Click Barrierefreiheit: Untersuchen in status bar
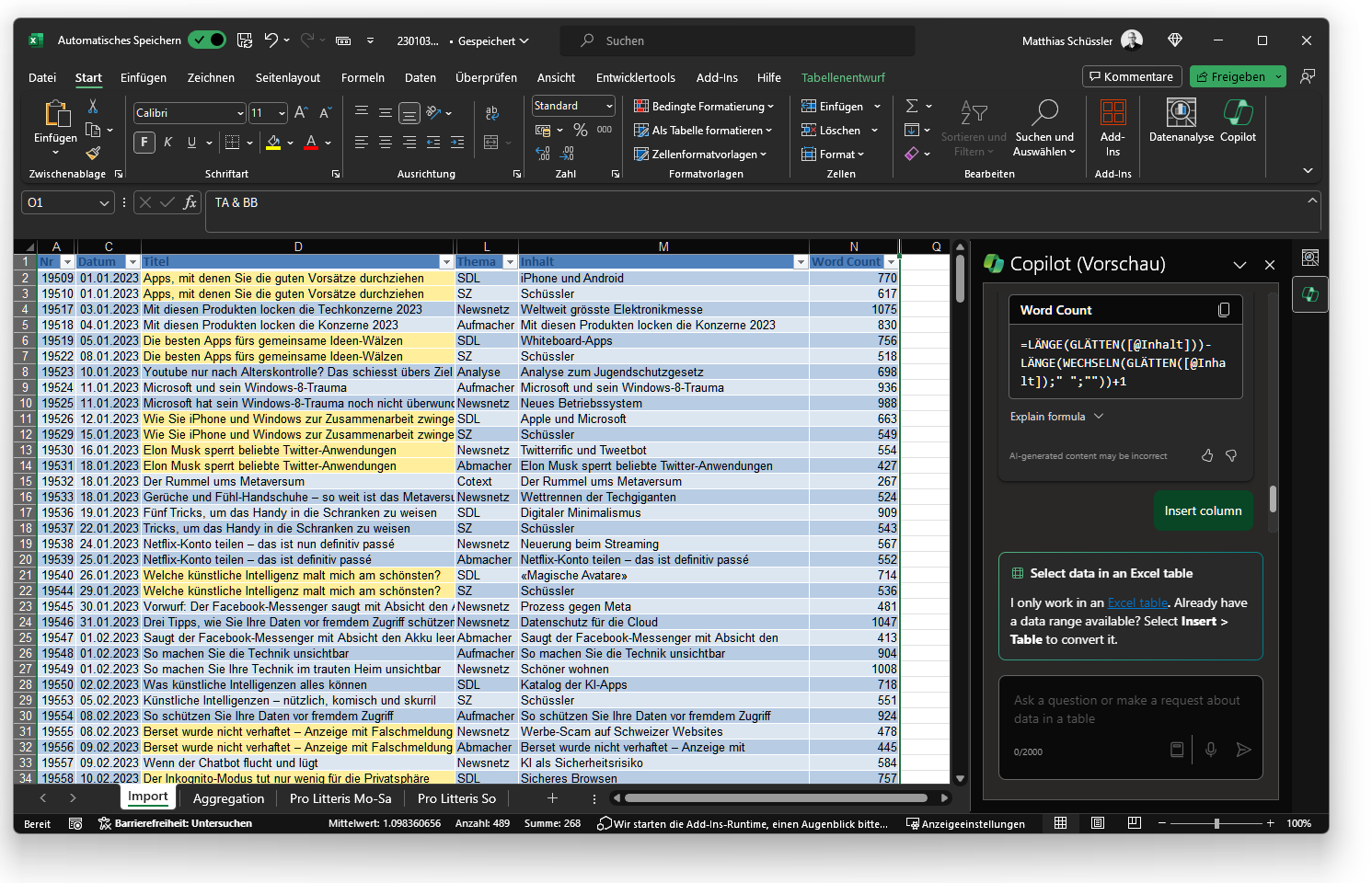The image size is (1372, 883). point(175,823)
